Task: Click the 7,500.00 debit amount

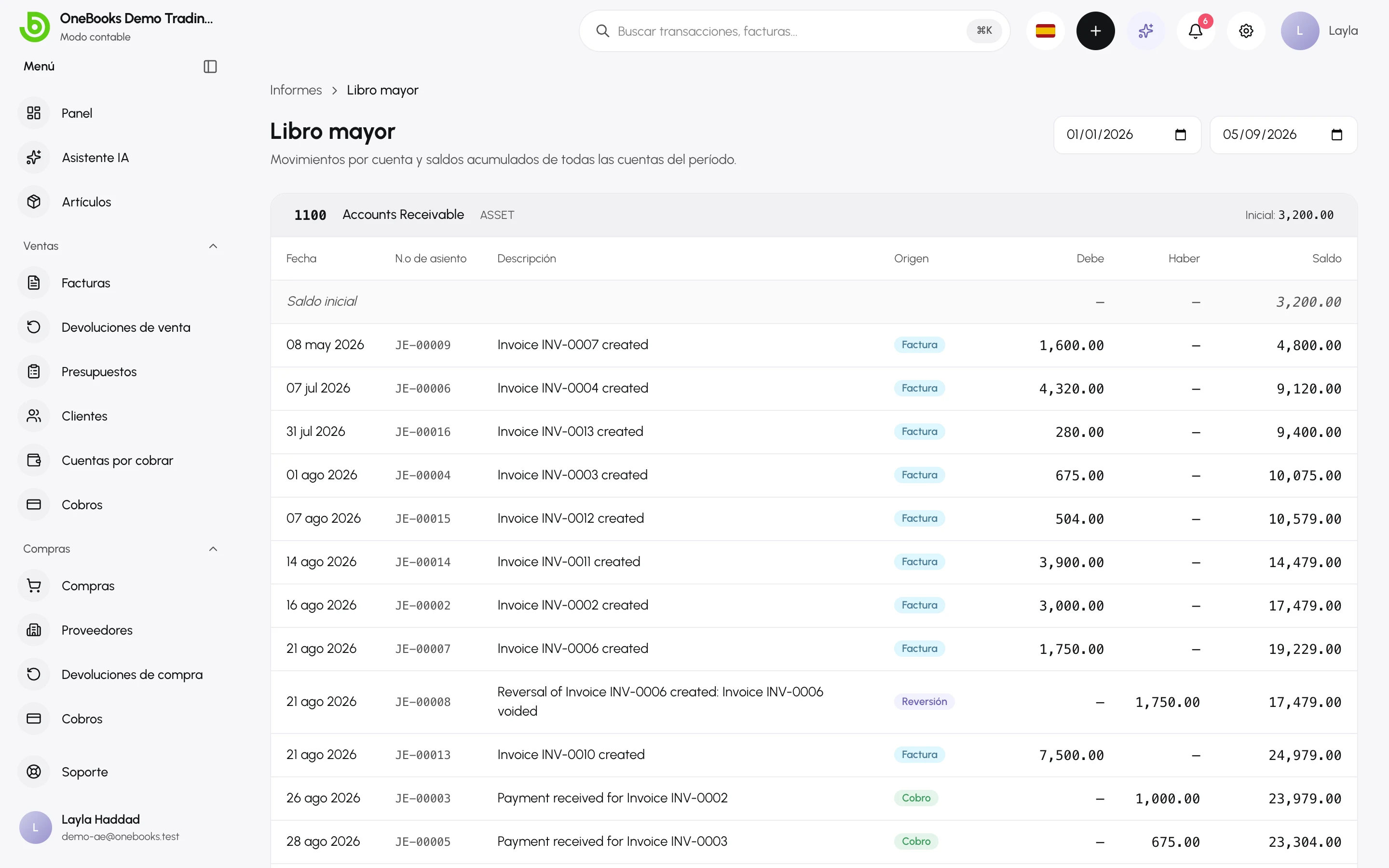Action: [1071, 756]
